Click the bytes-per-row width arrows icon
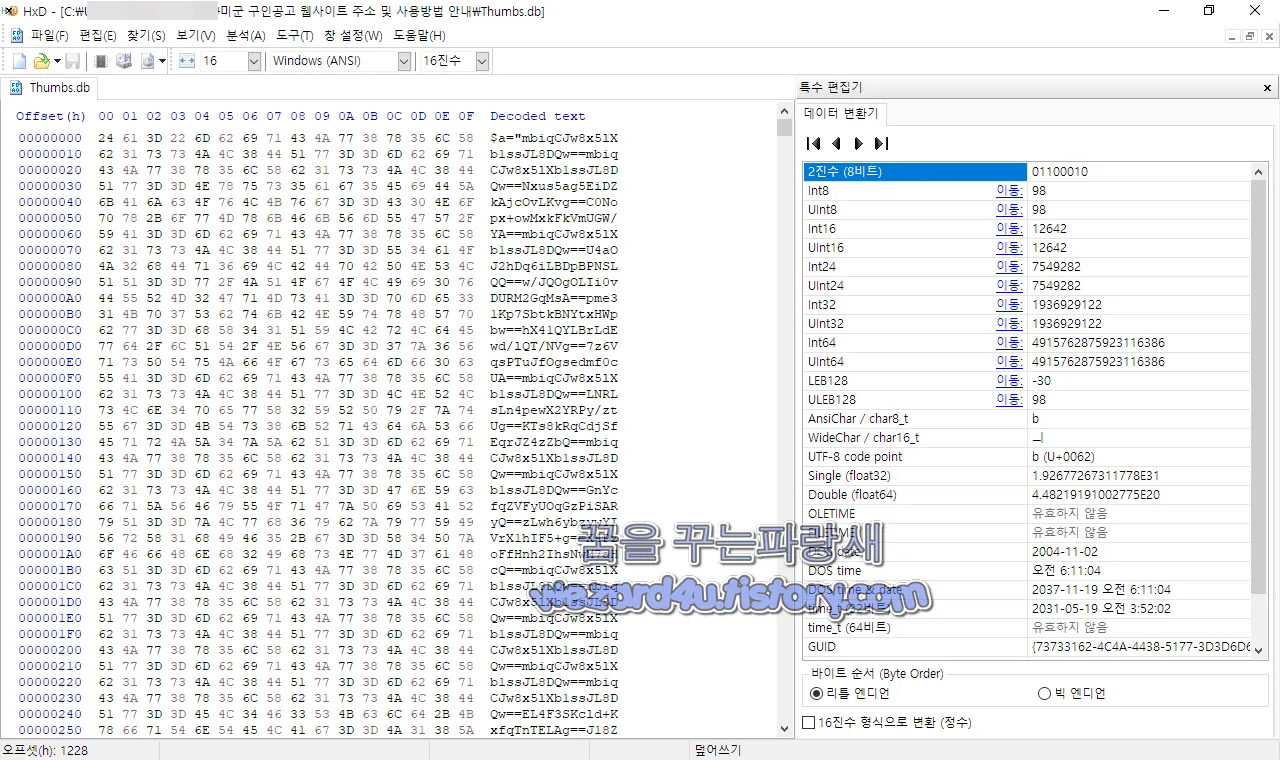1280x760 pixels. click(187, 61)
